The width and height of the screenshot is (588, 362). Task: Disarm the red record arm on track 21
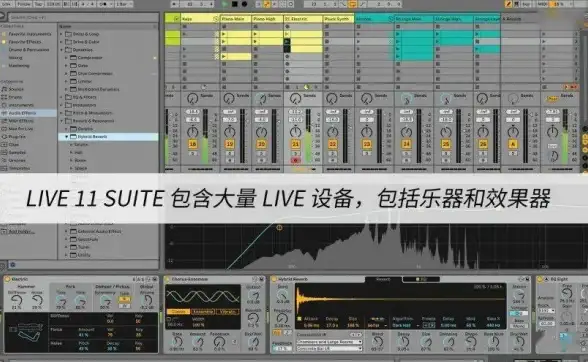[x=295, y=161]
